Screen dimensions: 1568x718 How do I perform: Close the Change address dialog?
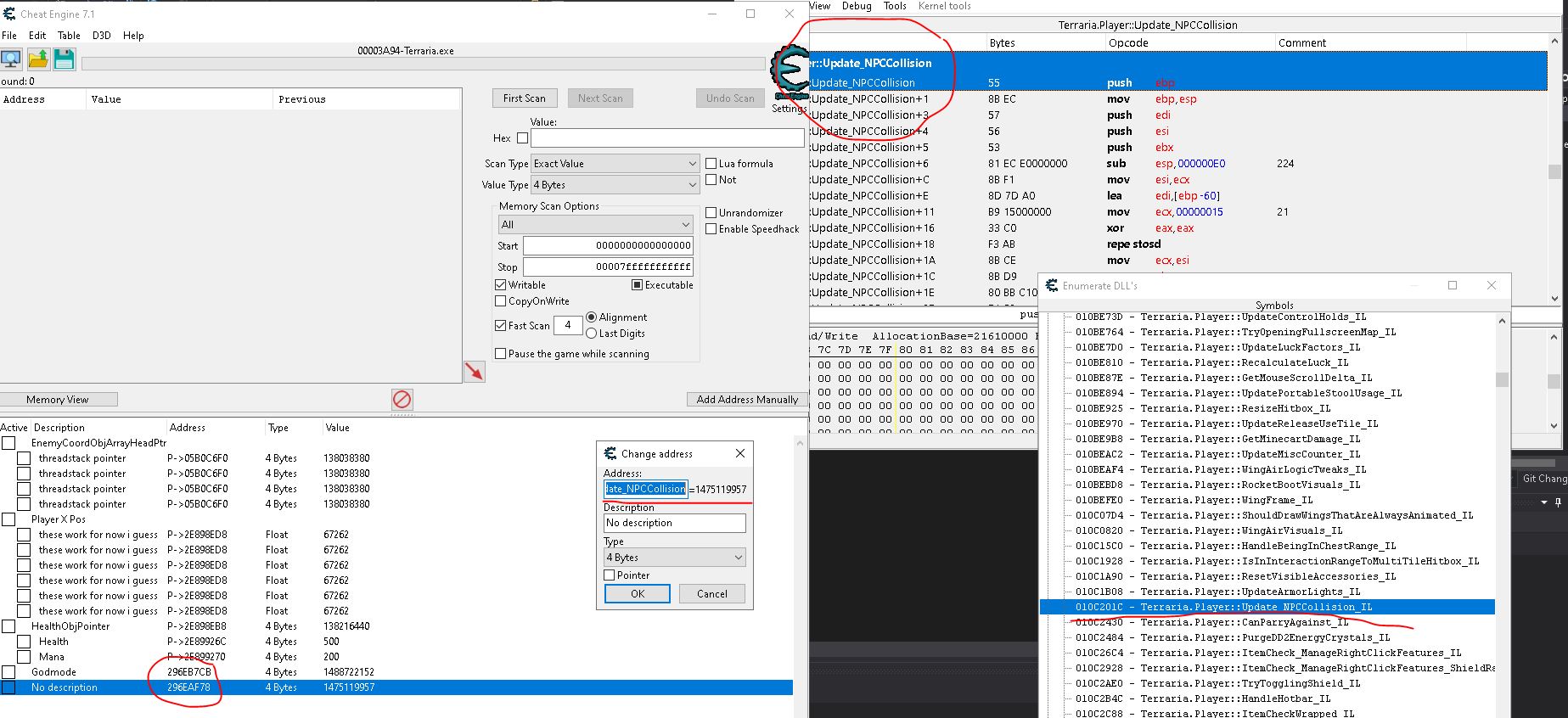coord(739,453)
